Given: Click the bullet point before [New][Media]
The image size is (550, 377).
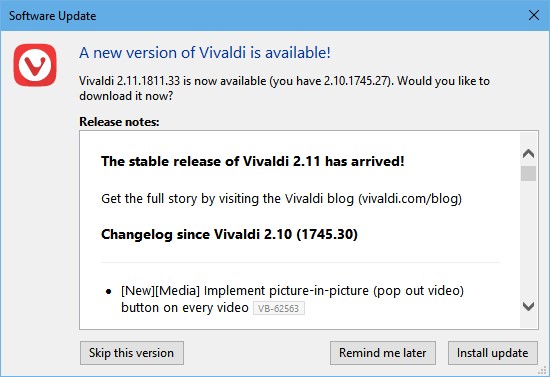Looking at the screenshot, I should click(x=109, y=291).
